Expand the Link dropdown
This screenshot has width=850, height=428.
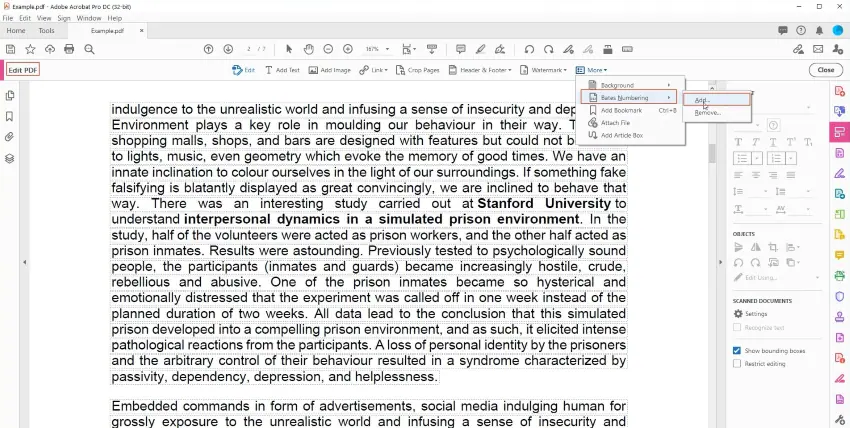click(388, 70)
